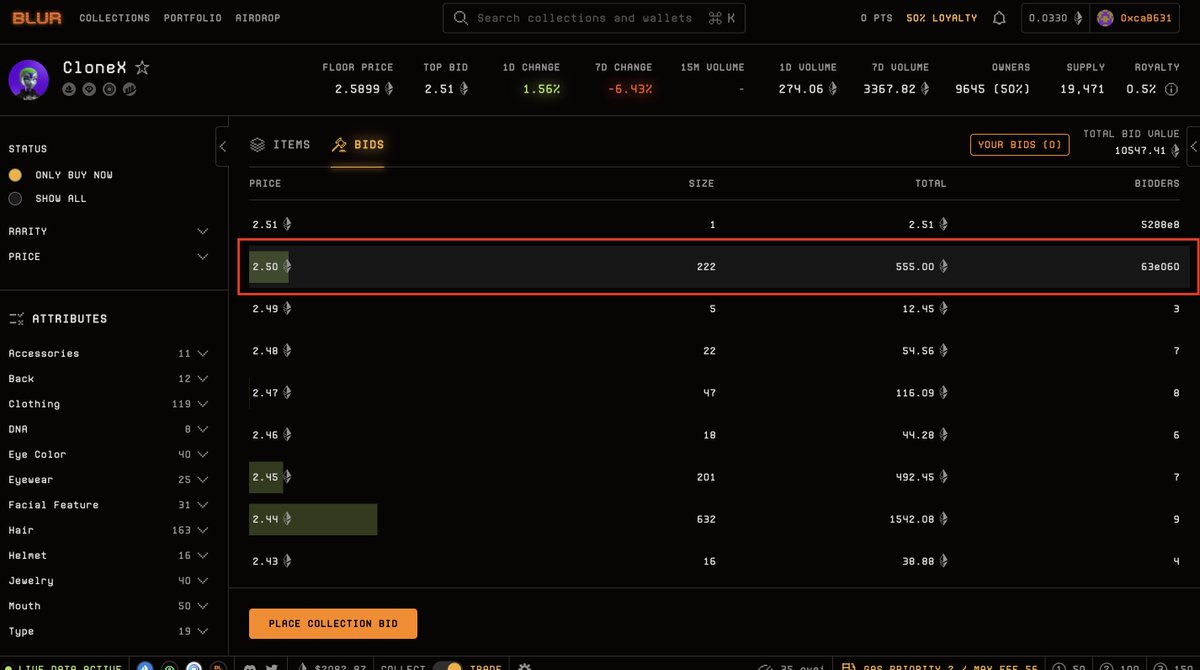The image size is (1200, 670).
Task: Open YOUR BIDS (0) button
Action: point(1019,144)
